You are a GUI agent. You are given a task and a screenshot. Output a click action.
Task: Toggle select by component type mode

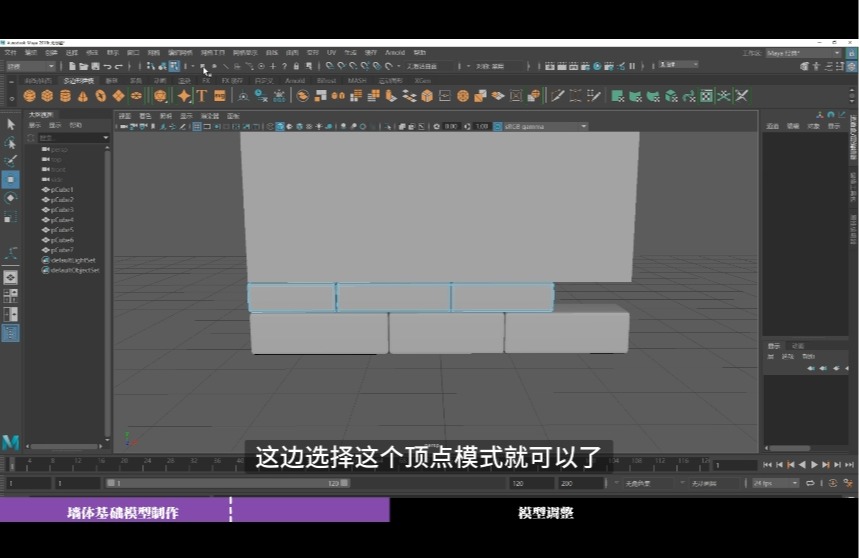click(x=174, y=66)
